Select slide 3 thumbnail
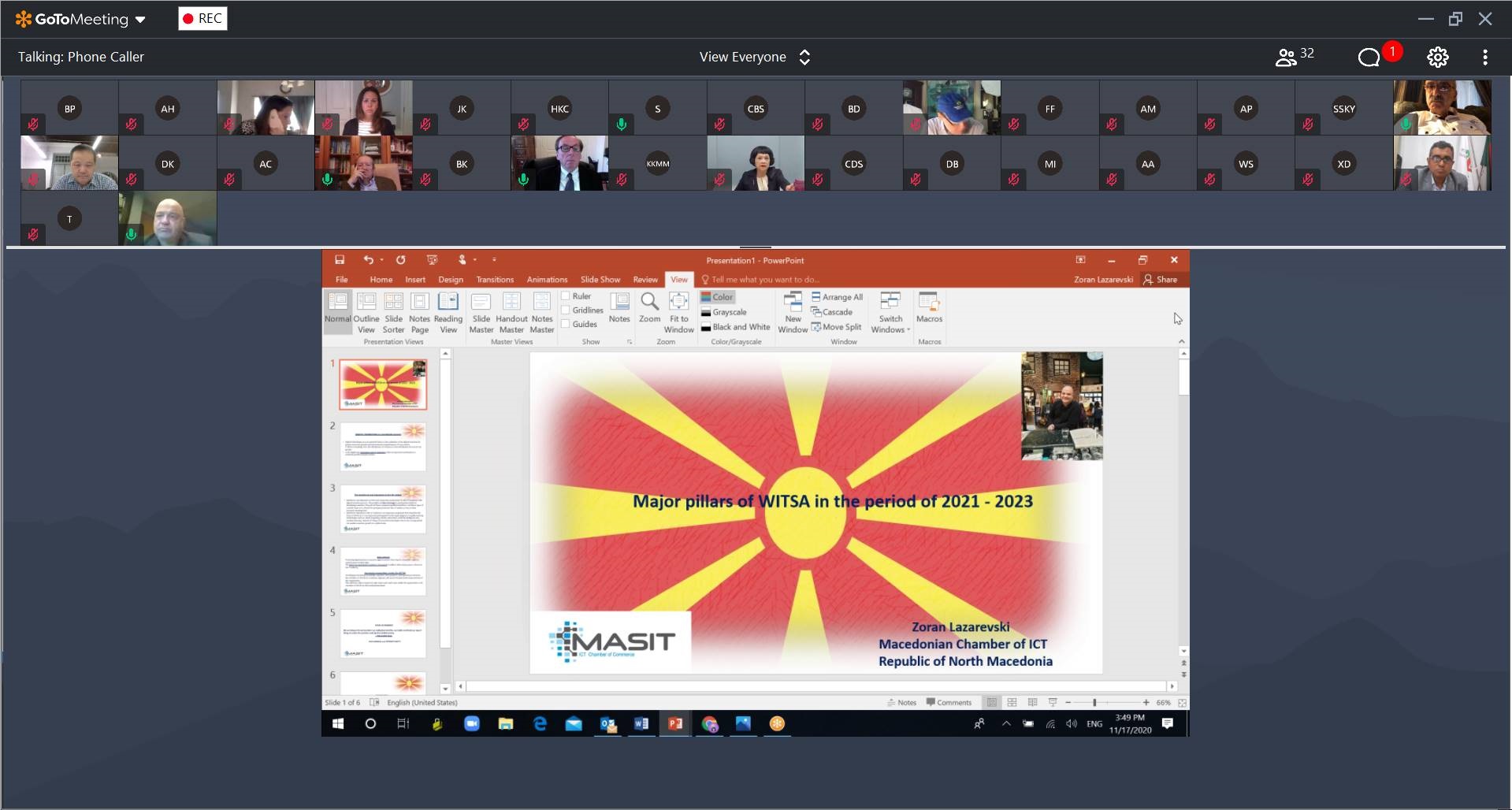 pos(383,509)
